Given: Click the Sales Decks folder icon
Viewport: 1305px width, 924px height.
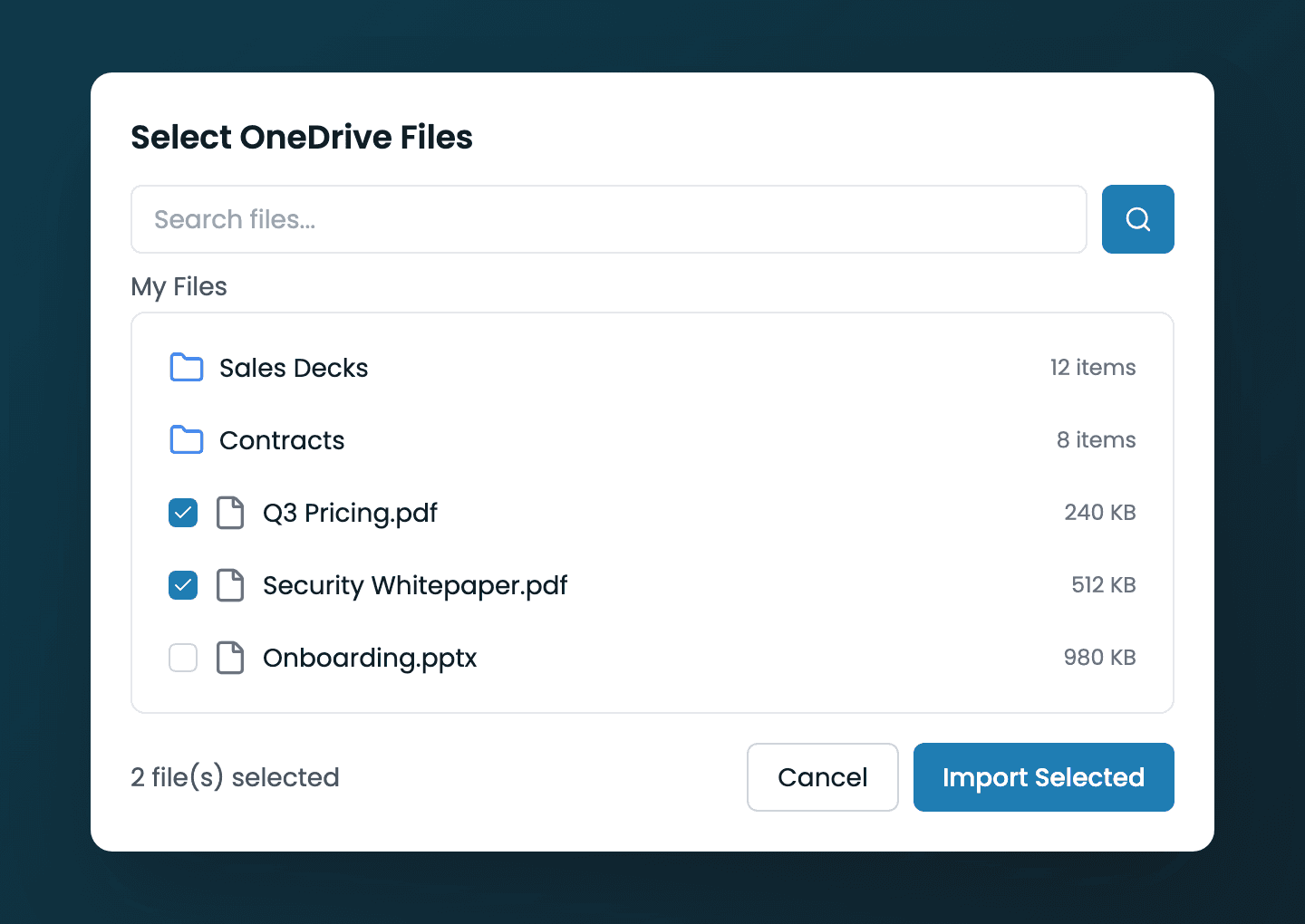Looking at the screenshot, I should [187, 368].
